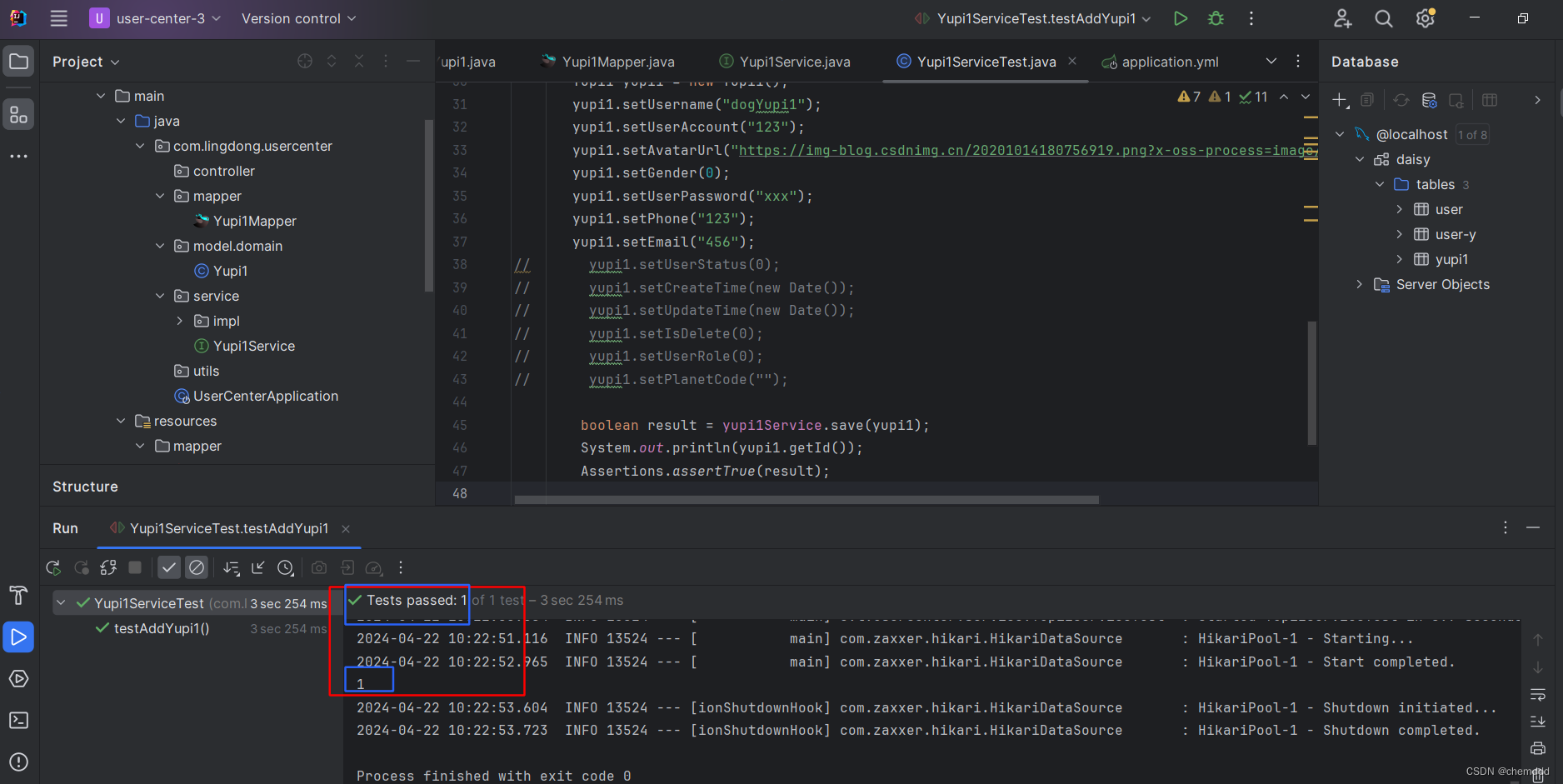Hide the Run tool window
The width and height of the screenshot is (1563, 784).
pyautogui.click(x=1532, y=527)
